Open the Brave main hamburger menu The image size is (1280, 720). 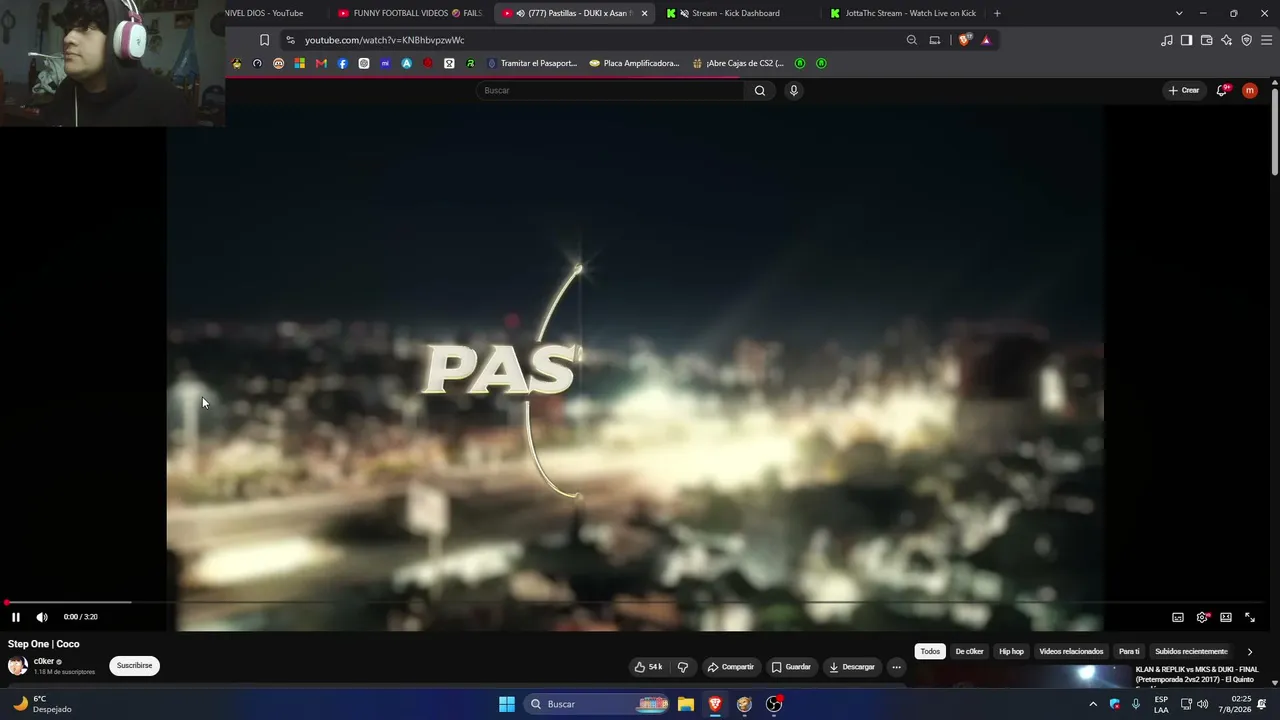point(1267,40)
